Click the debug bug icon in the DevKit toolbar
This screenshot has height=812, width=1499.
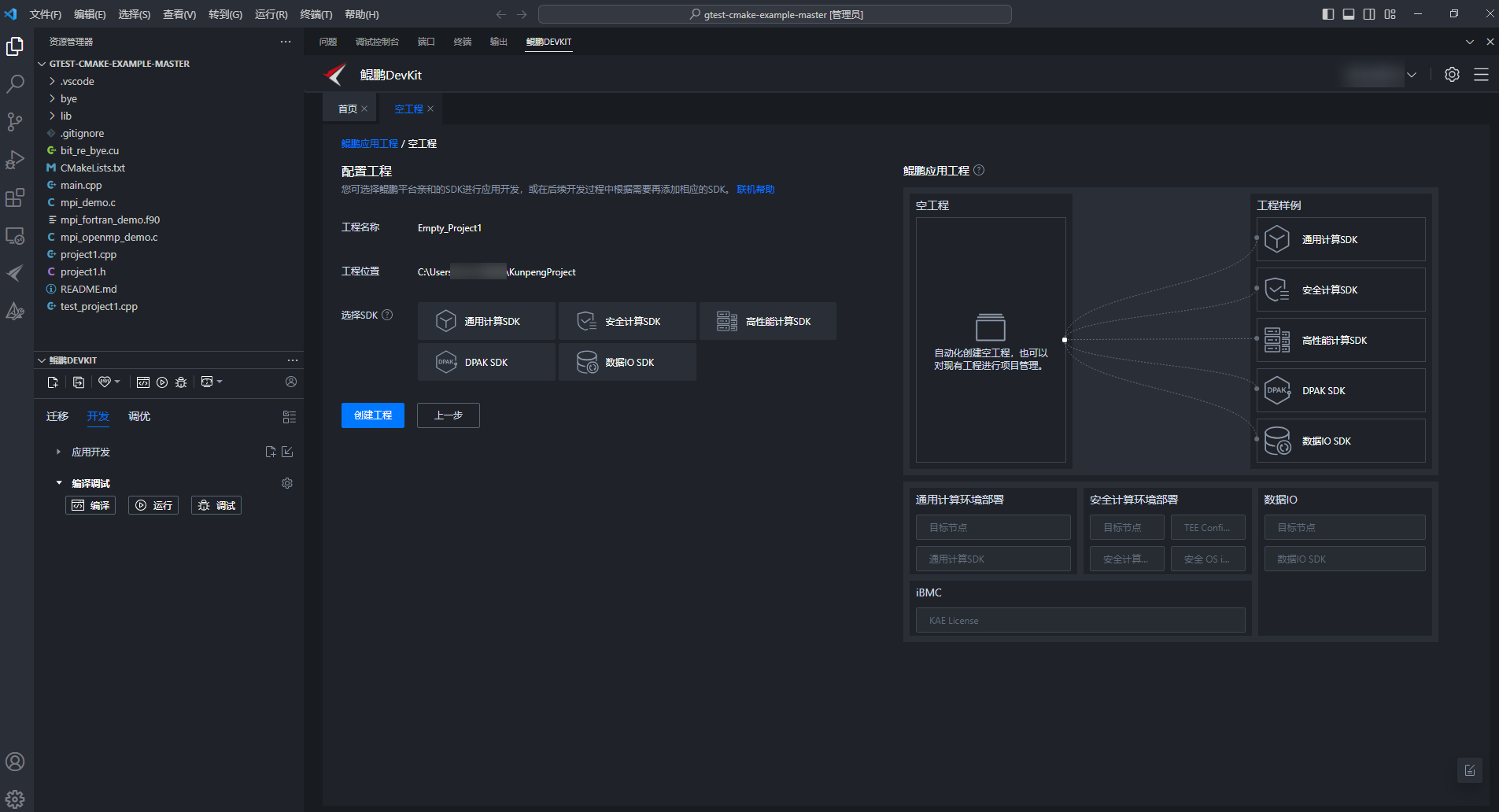181,382
